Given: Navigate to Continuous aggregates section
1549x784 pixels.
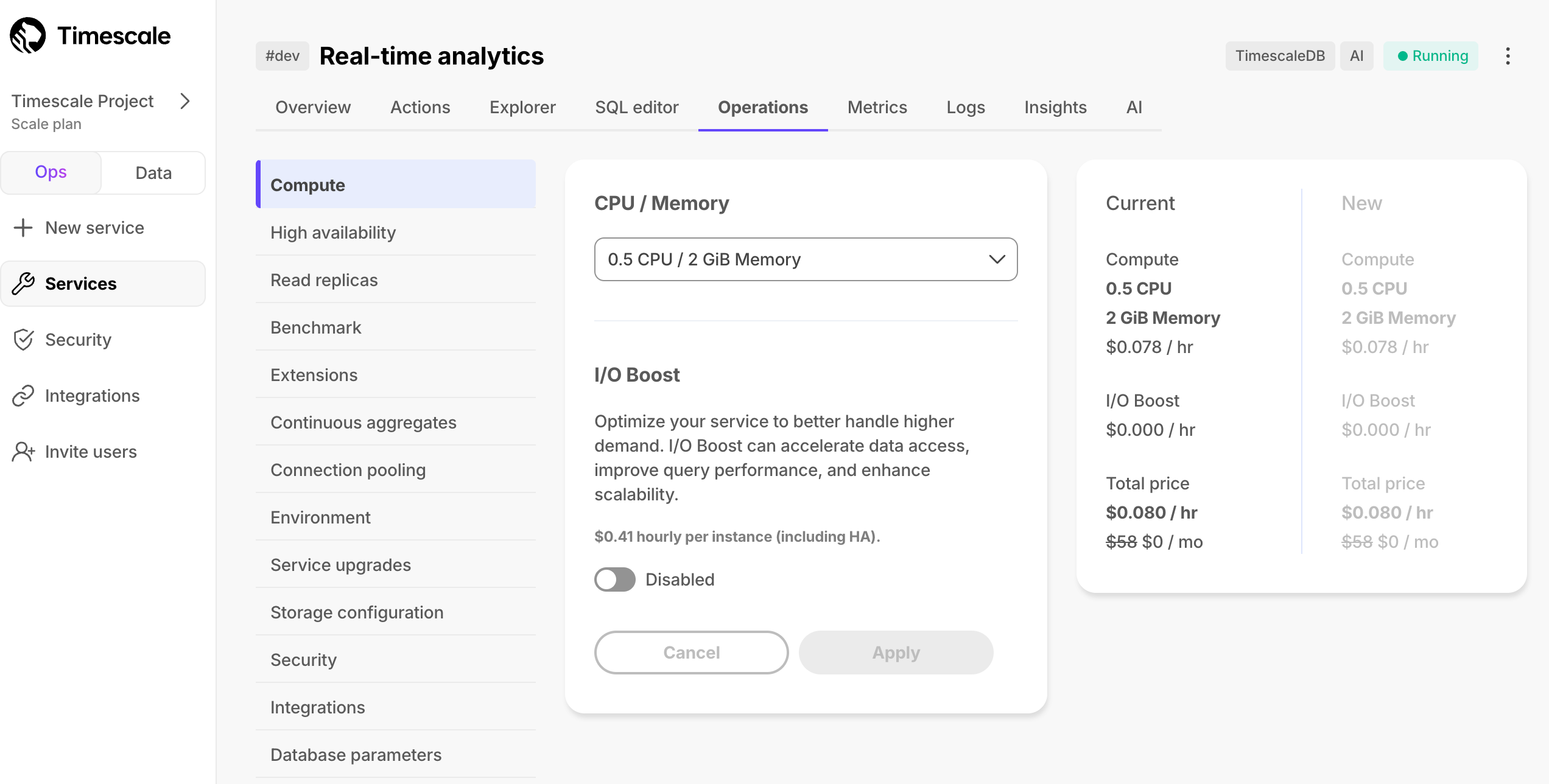Looking at the screenshot, I should pos(363,421).
